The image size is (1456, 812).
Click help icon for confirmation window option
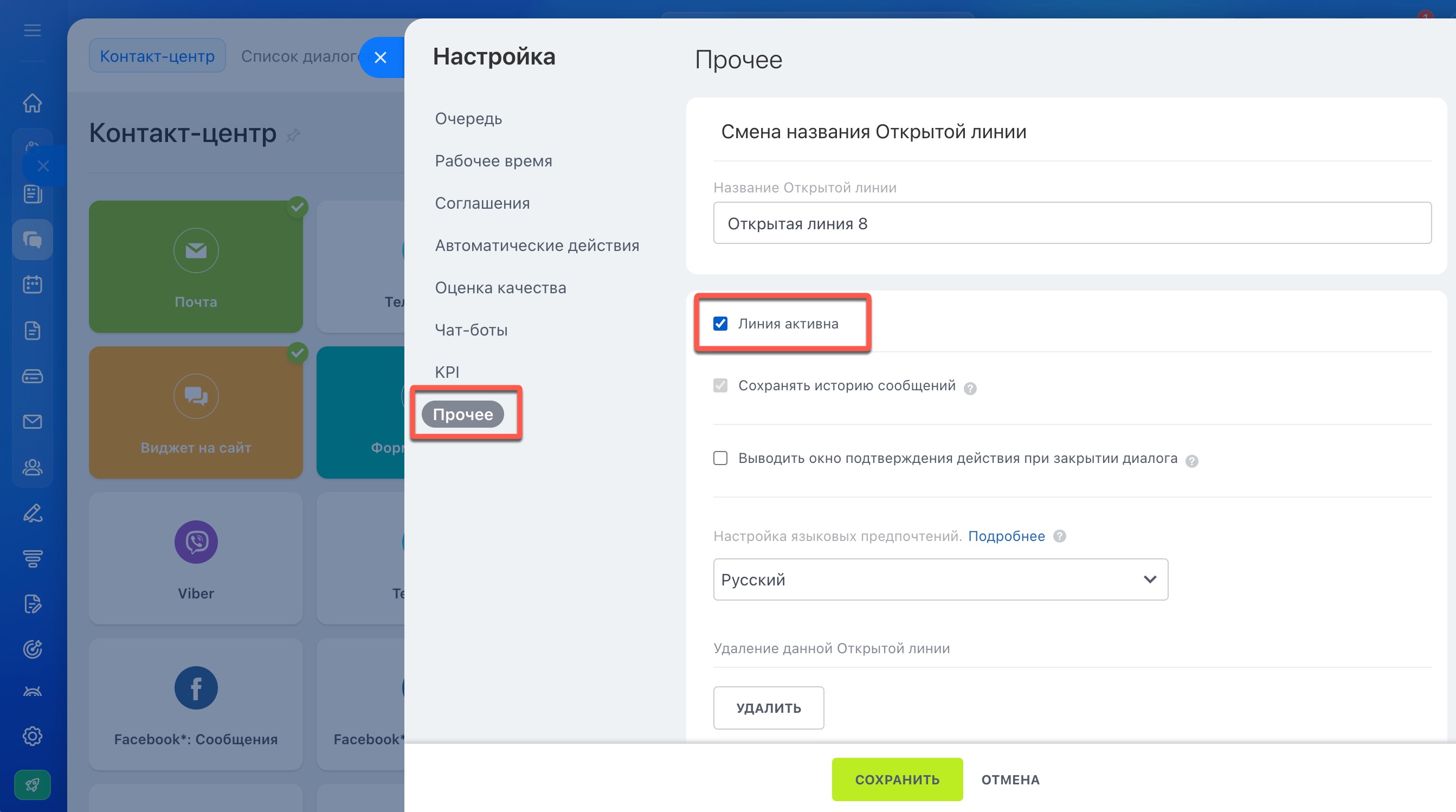[x=1191, y=462]
